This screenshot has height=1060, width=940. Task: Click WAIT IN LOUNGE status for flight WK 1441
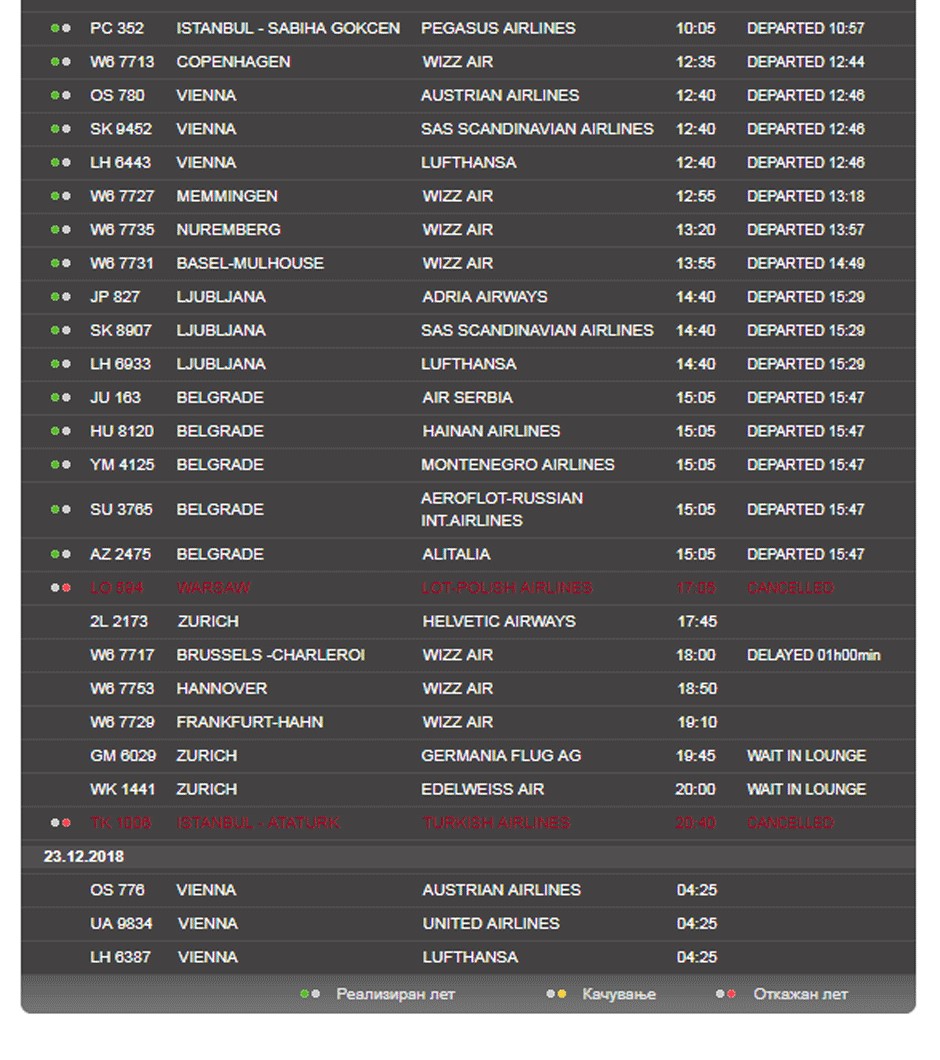806,789
